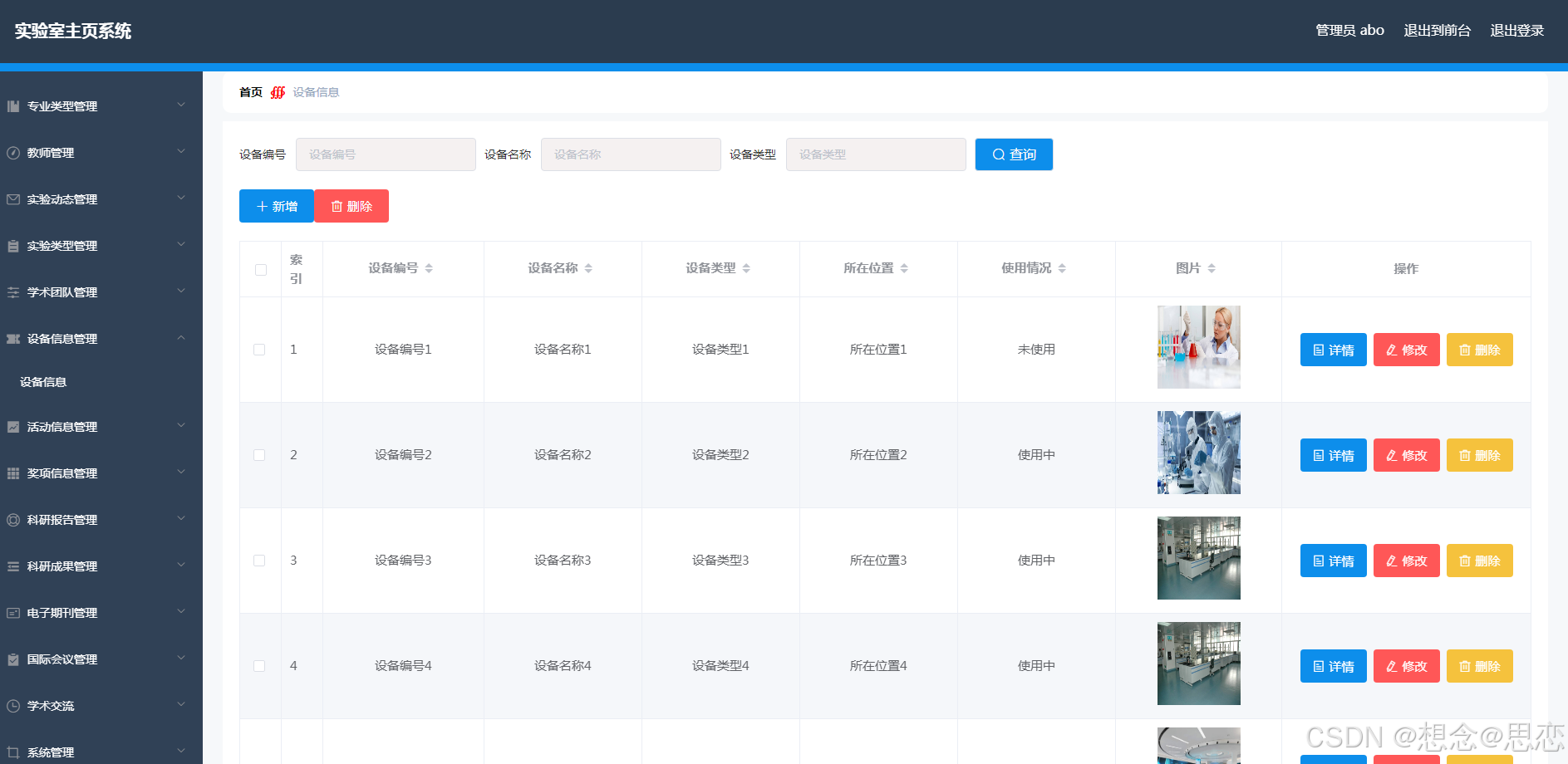The height and width of the screenshot is (764, 1568).
Task: Expand 实验动态管理 menu chevron
Action: tap(181, 198)
